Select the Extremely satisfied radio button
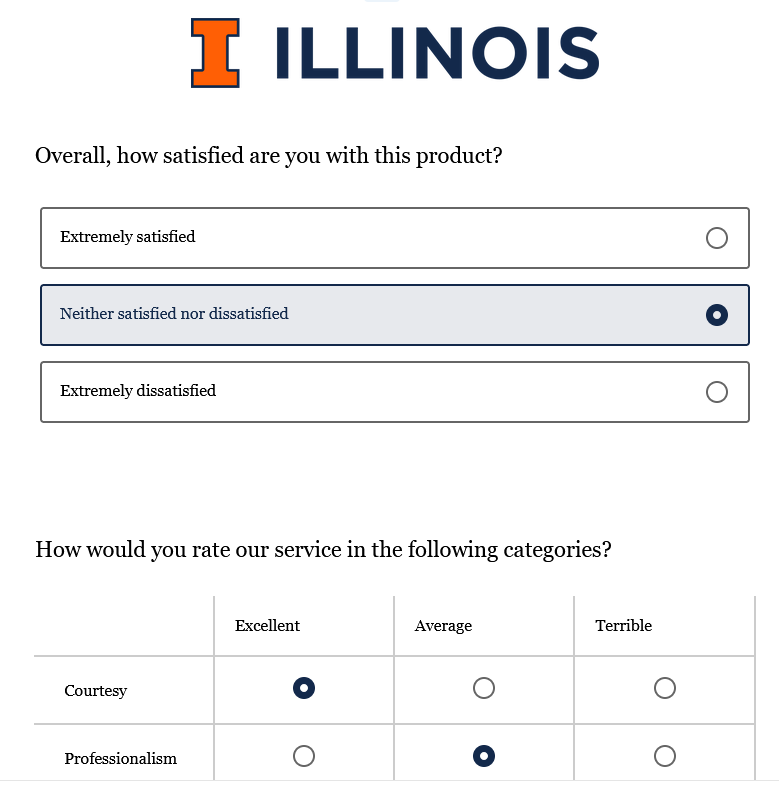This screenshot has height=793, width=779. (717, 238)
